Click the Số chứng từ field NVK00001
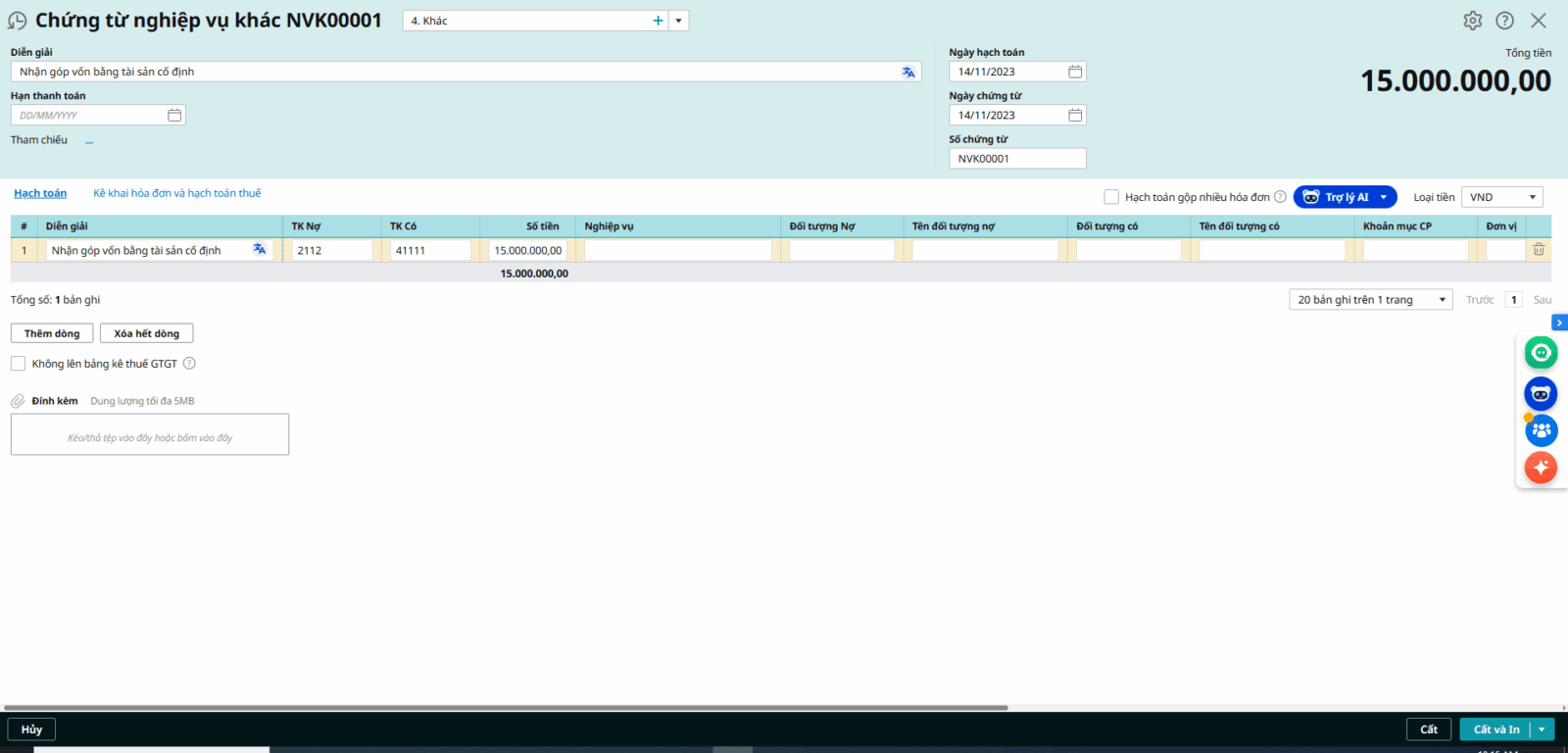This screenshot has width=1568, height=753. 1017,159
